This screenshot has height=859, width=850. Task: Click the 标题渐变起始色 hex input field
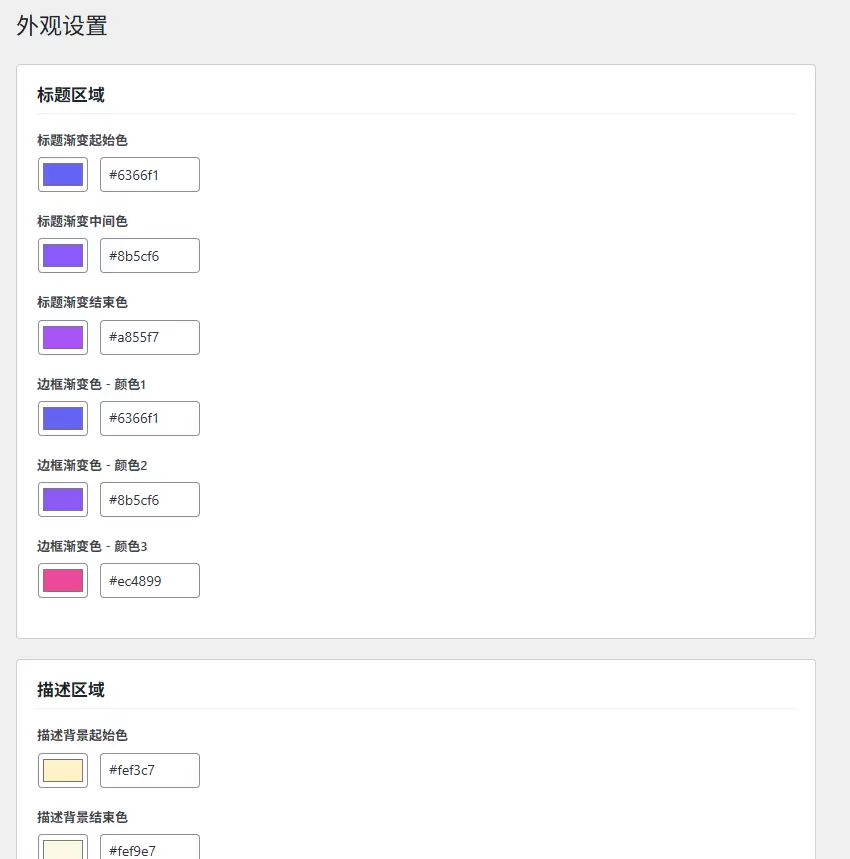(150, 174)
